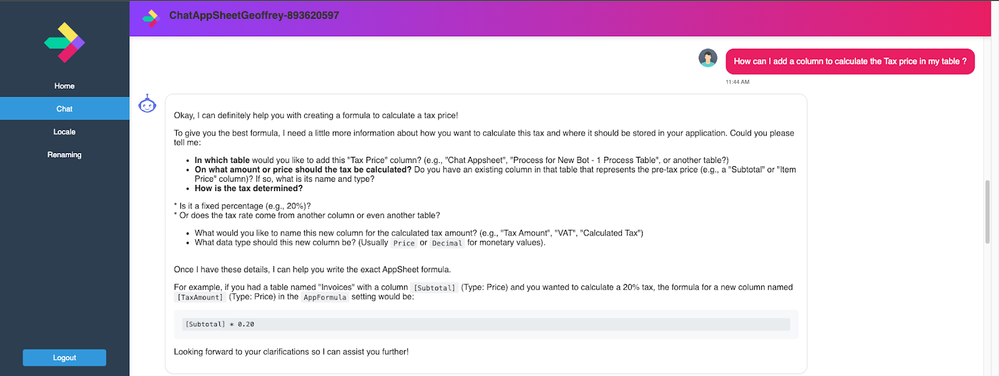Viewport: 999px width, 376px height.
Task: Click the gray code block containing [Subtotal] * 0.20
Action: tap(486, 324)
